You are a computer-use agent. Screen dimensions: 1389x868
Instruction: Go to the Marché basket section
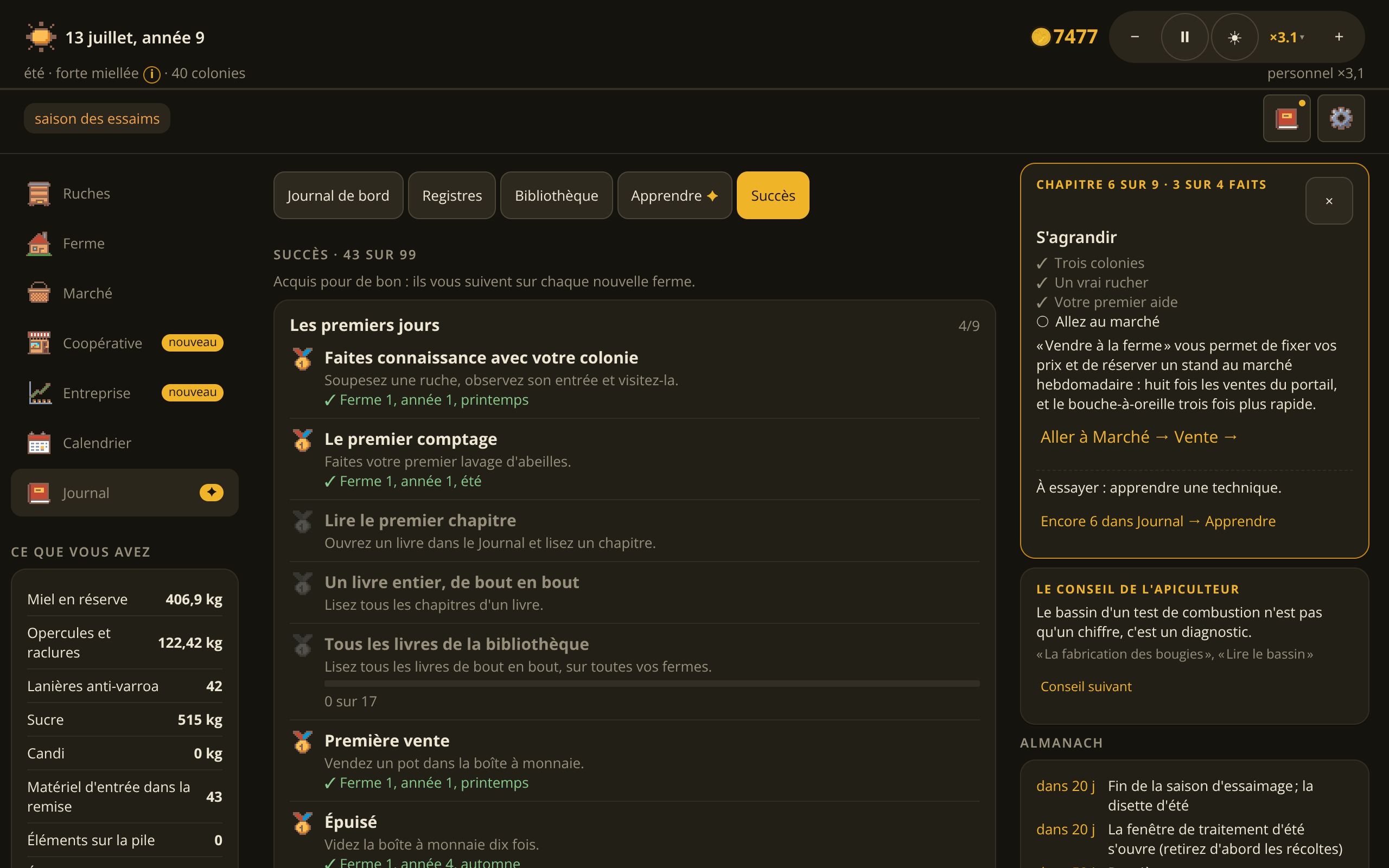point(125,293)
